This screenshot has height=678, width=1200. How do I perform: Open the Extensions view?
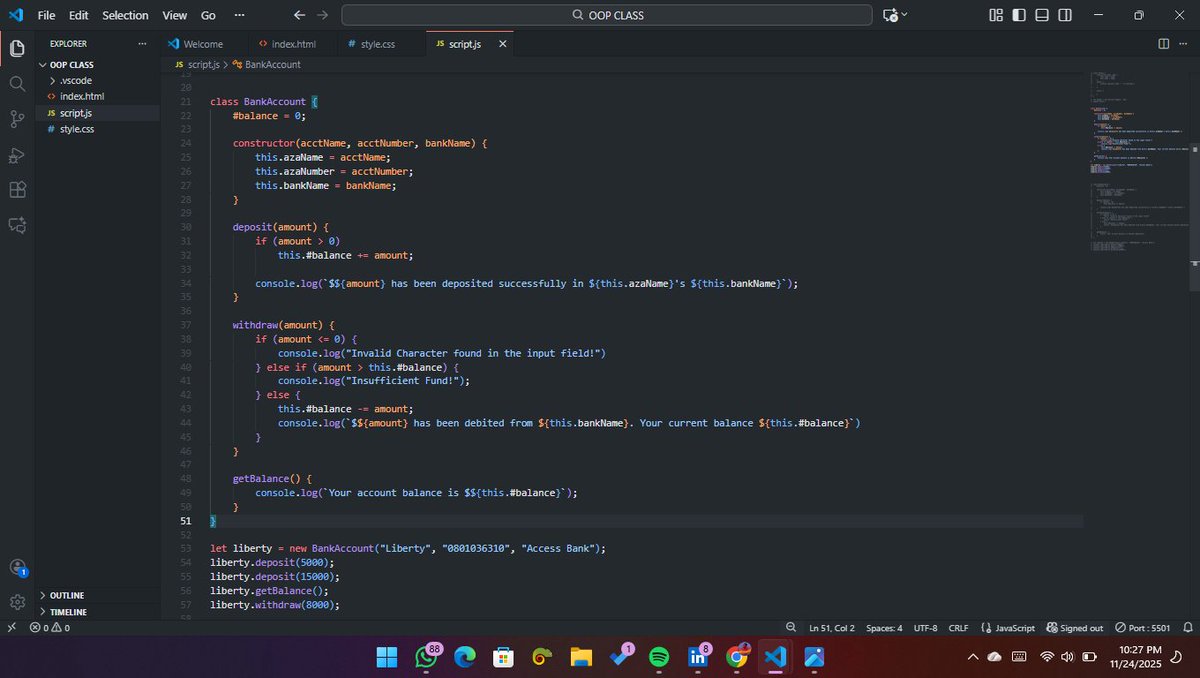[x=16, y=189]
